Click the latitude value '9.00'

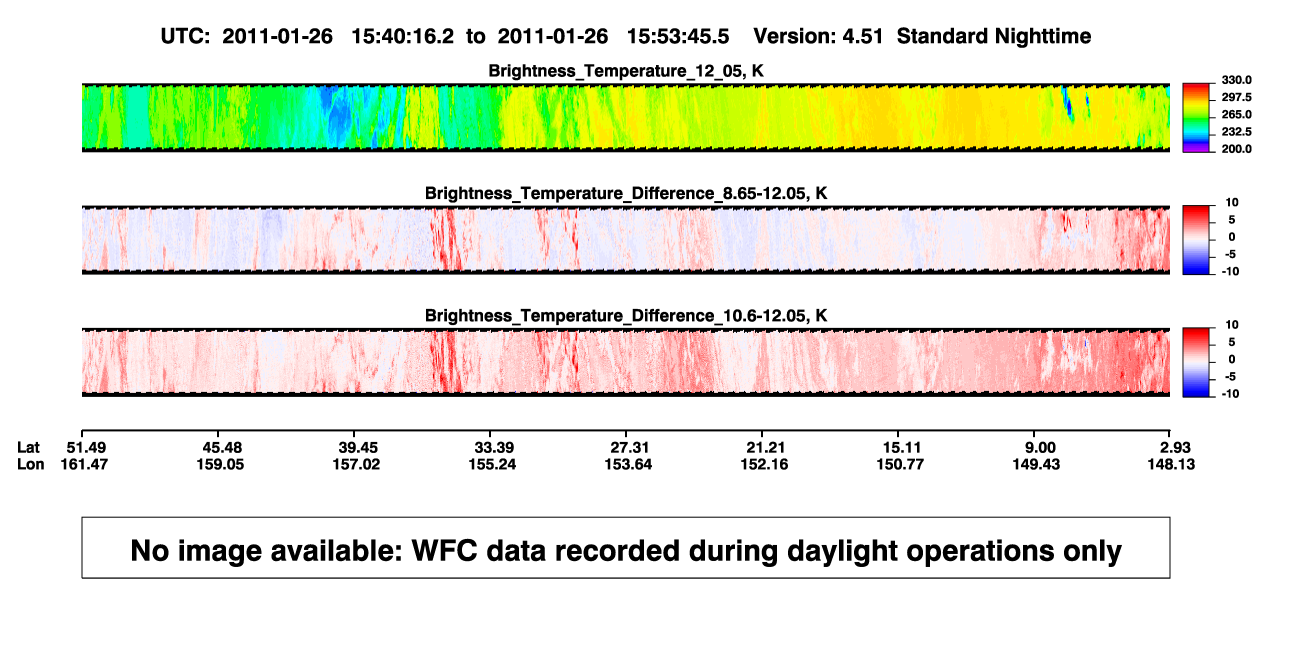[1040, 446]
